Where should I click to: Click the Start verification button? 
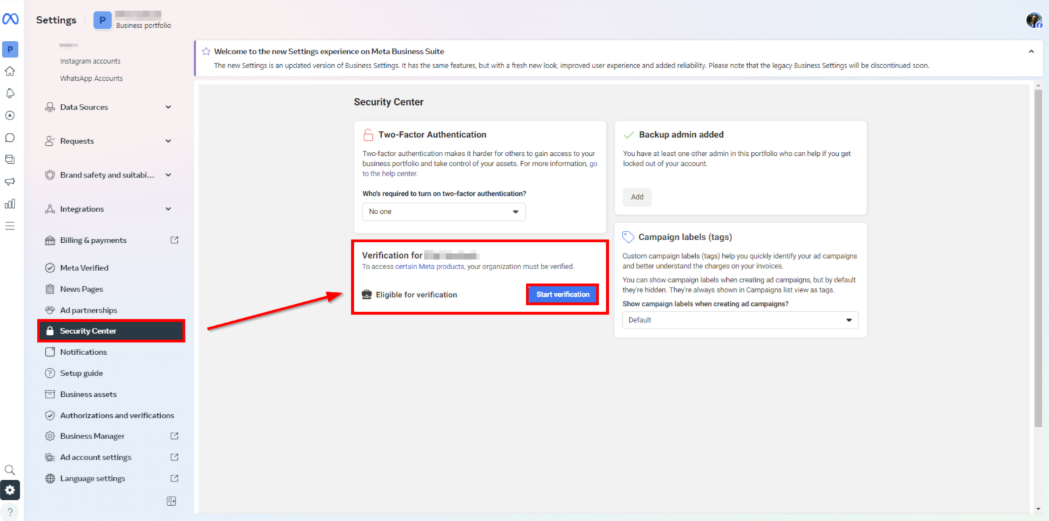[563, 294]
